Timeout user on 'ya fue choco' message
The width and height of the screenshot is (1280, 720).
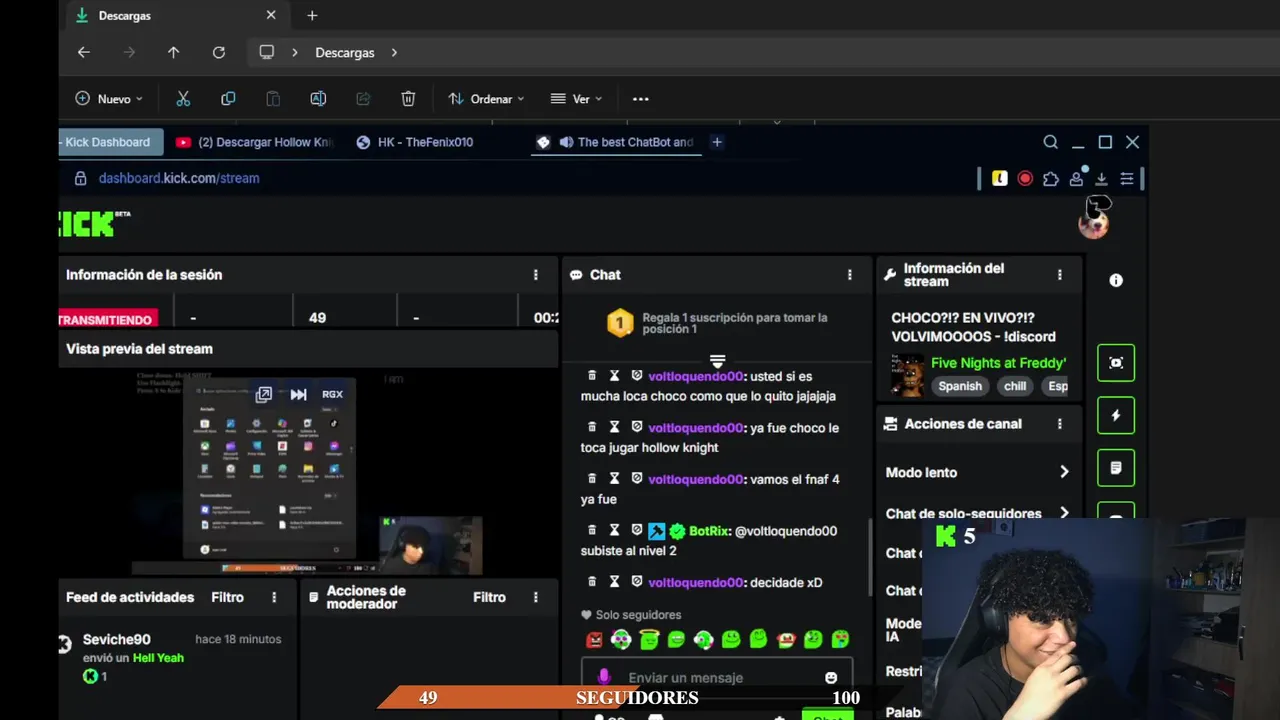(615, 427)
